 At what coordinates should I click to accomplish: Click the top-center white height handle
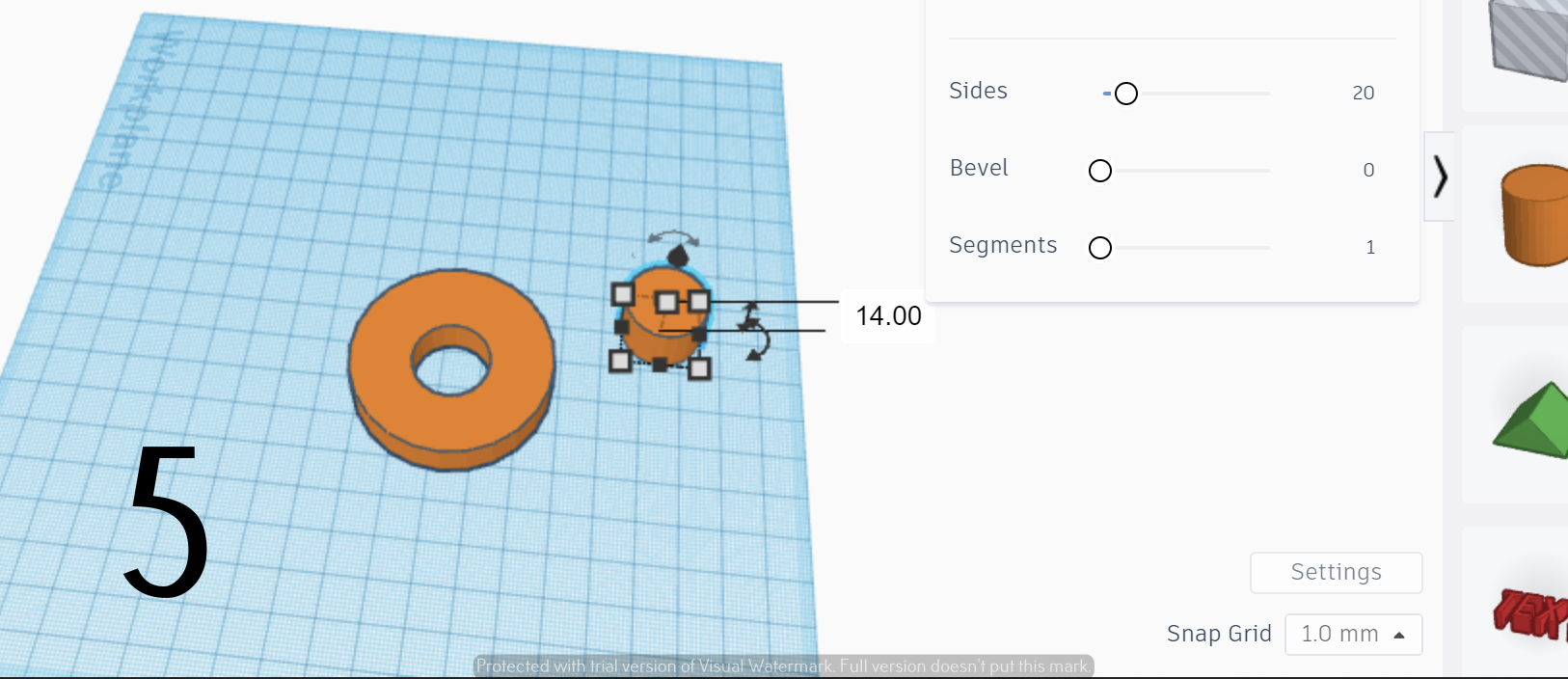pos(666,302)
